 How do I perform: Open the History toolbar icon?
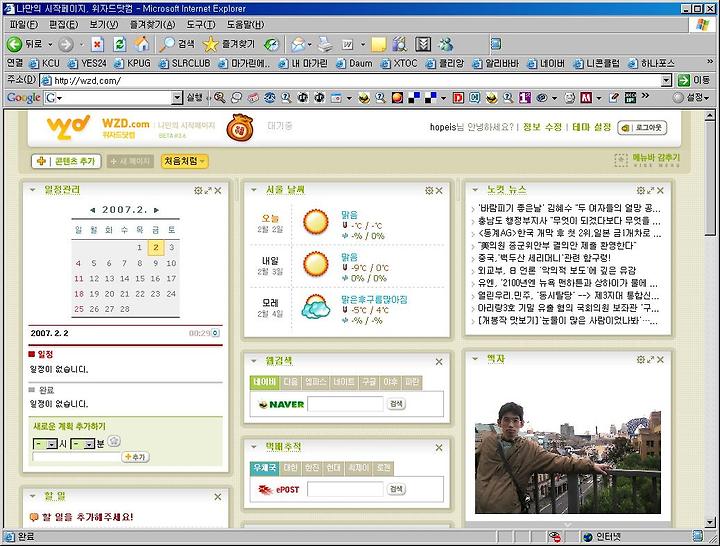point(272,45)
